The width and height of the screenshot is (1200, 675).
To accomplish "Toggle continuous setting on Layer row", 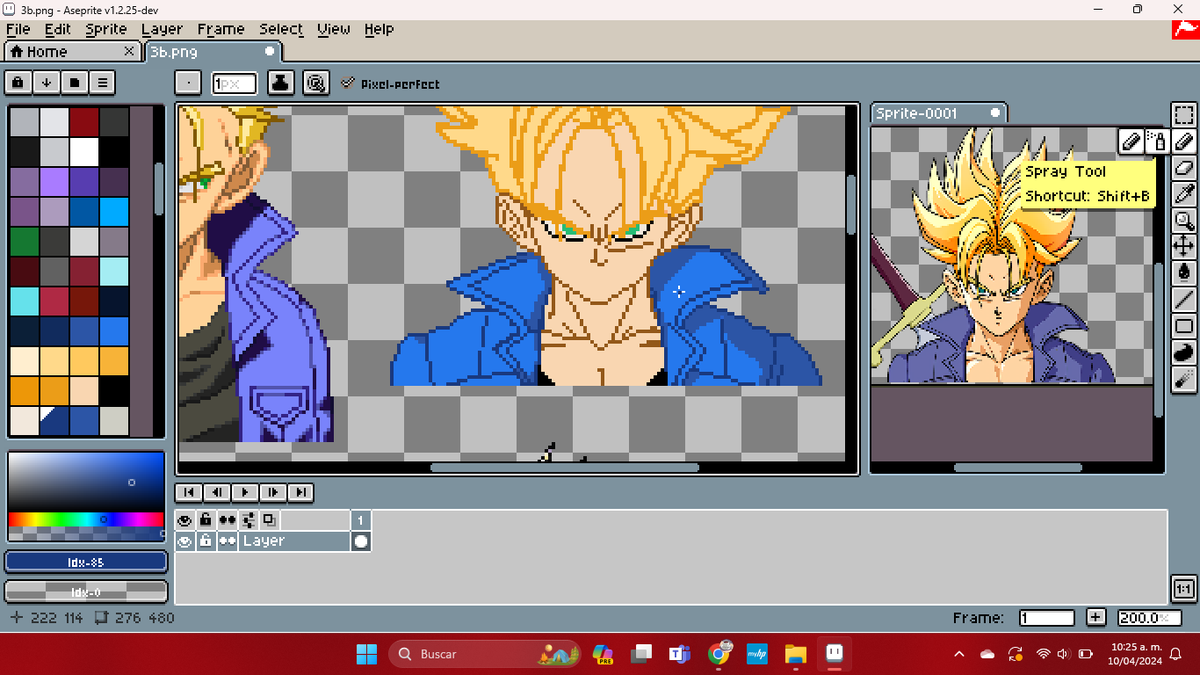I will (228, 541).
